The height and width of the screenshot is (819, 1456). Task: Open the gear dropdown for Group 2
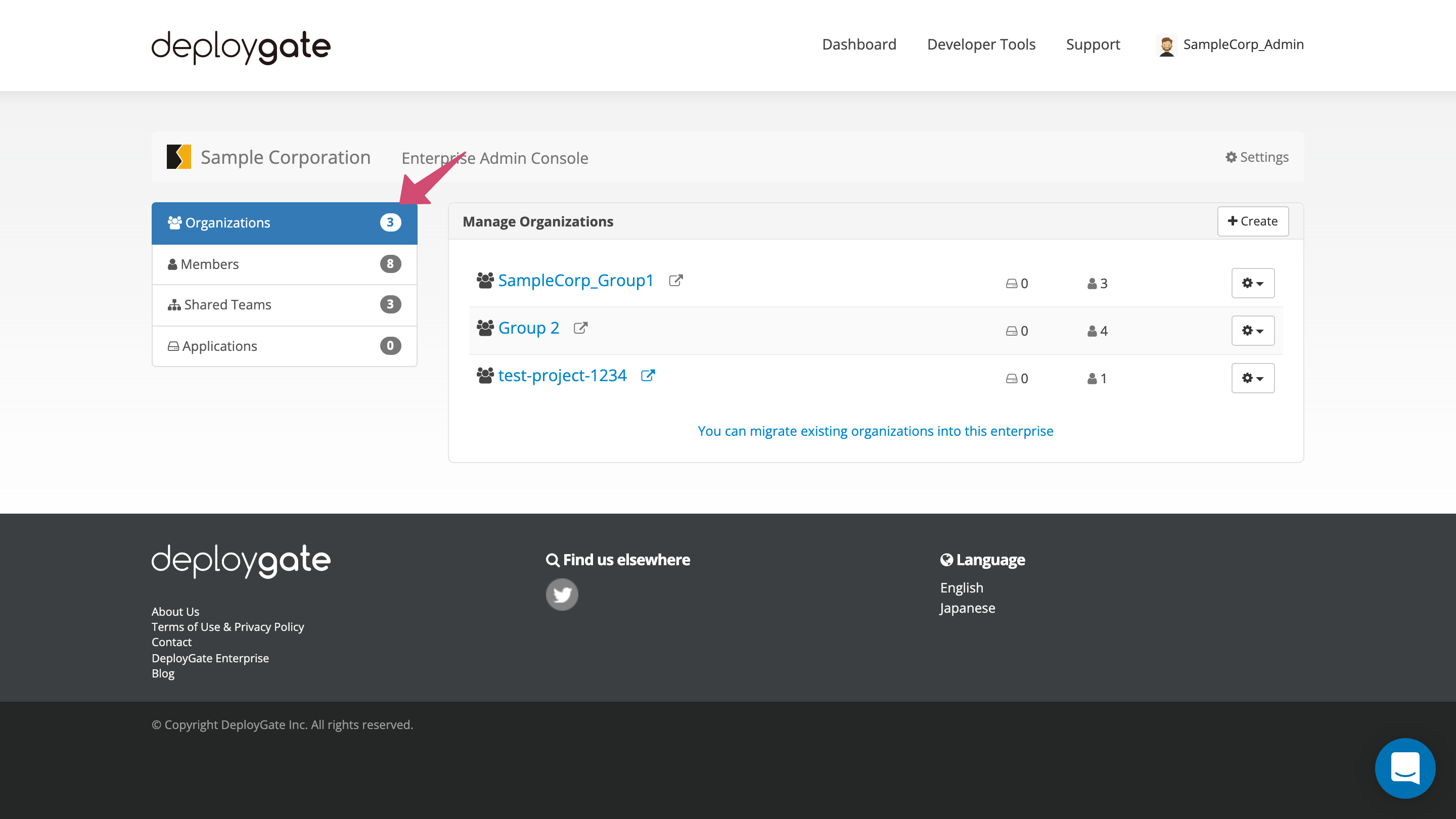click(x=1253, y=331)
